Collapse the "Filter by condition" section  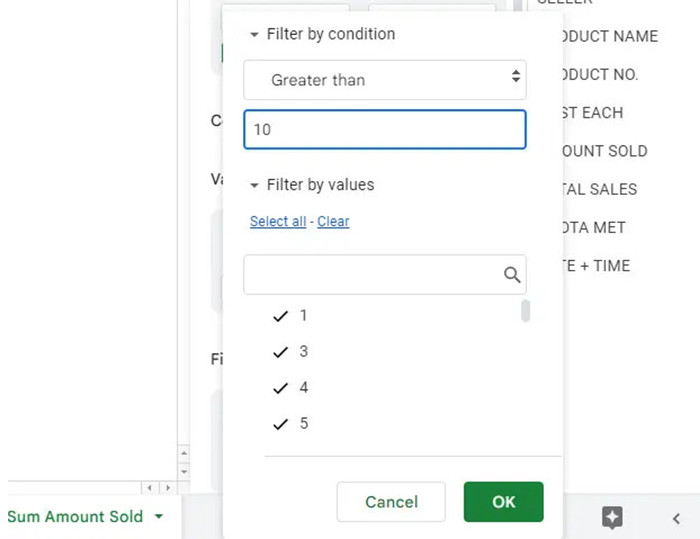pos(255,34)
